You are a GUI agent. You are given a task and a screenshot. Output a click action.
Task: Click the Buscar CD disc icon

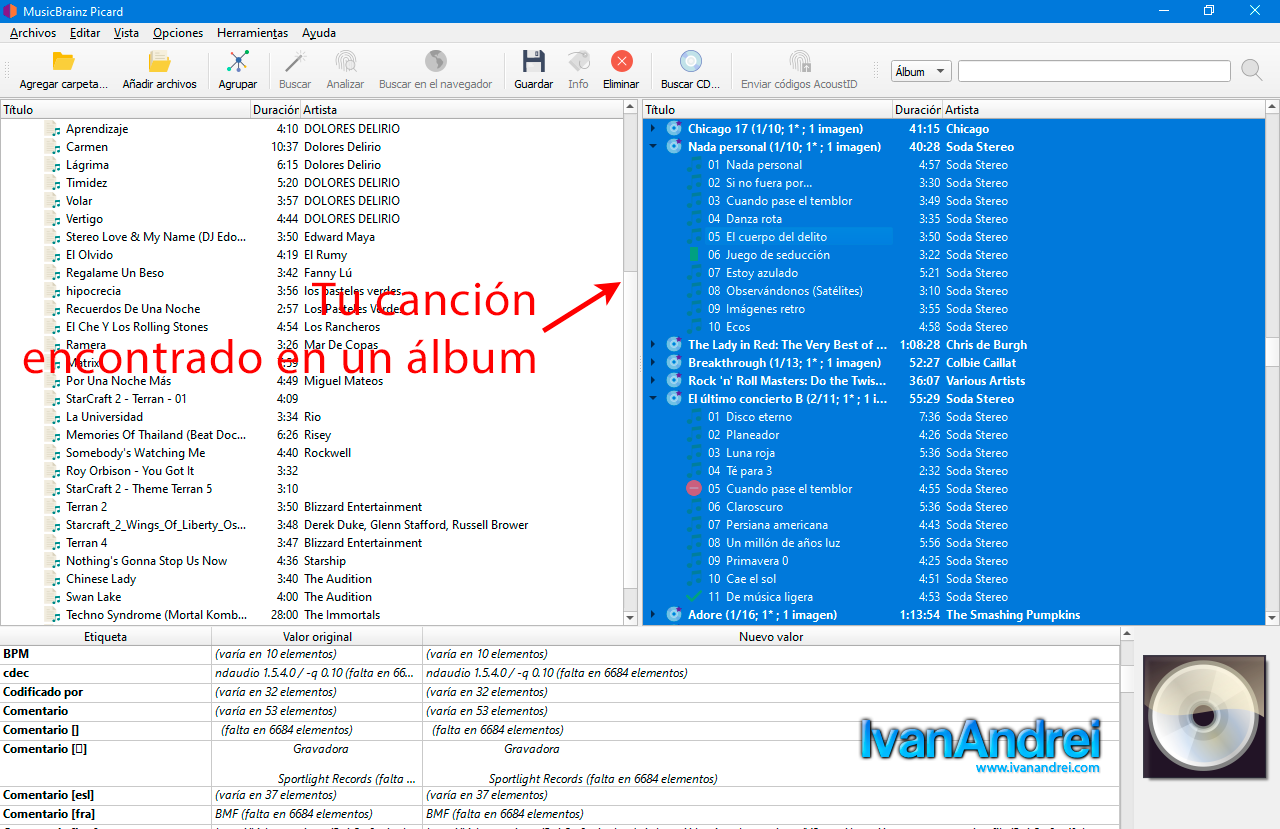690,61
